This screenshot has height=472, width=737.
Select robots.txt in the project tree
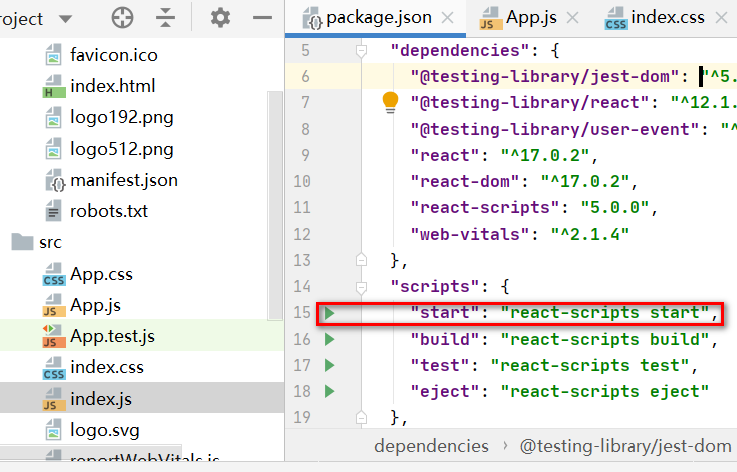click(x=109, y=211)
